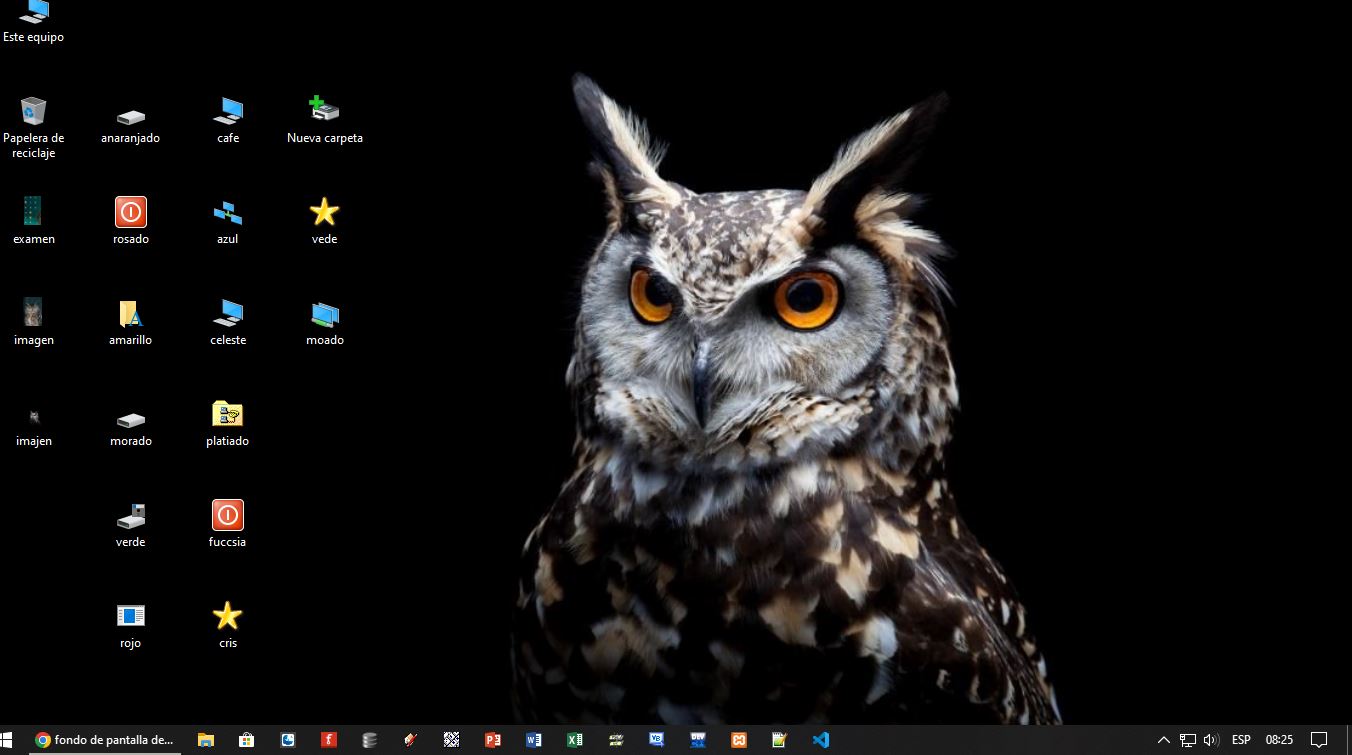The height and width of the screenshot is (755, 1352).
Task: Open Visual Studio Code from the taskbar
Action: (820, 740)
